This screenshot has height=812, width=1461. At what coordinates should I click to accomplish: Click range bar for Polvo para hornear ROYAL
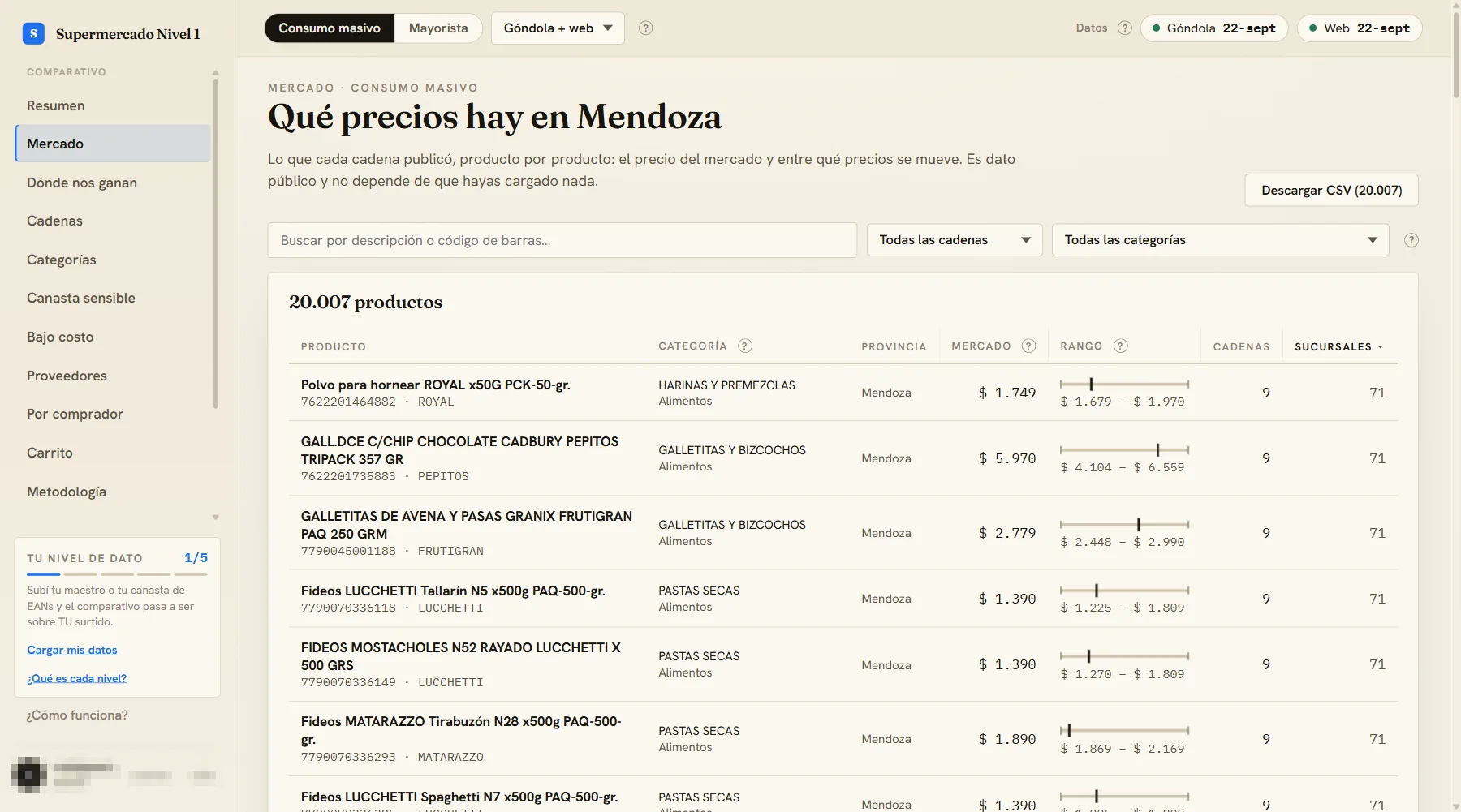1124,384
